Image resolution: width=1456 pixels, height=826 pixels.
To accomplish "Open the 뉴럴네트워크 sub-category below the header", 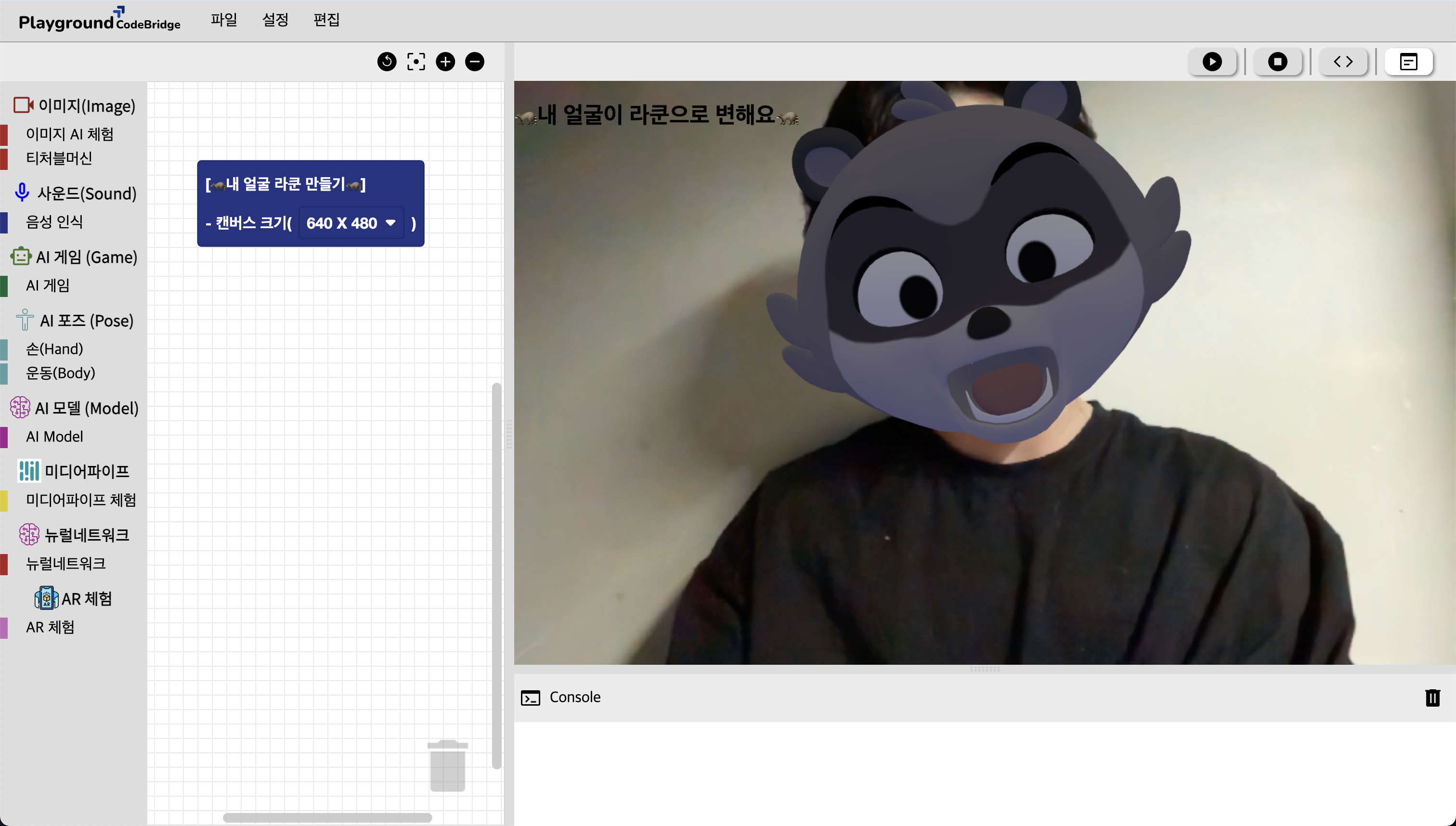I will [66, 563].
